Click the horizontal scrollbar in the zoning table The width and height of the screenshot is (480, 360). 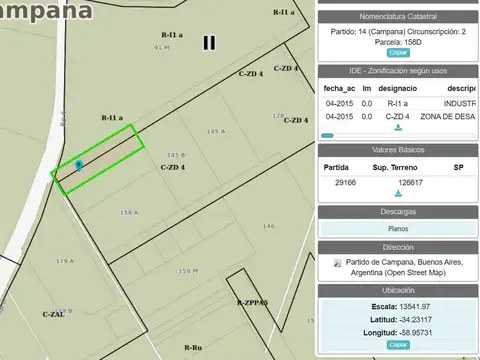click(x=327, y=135)
